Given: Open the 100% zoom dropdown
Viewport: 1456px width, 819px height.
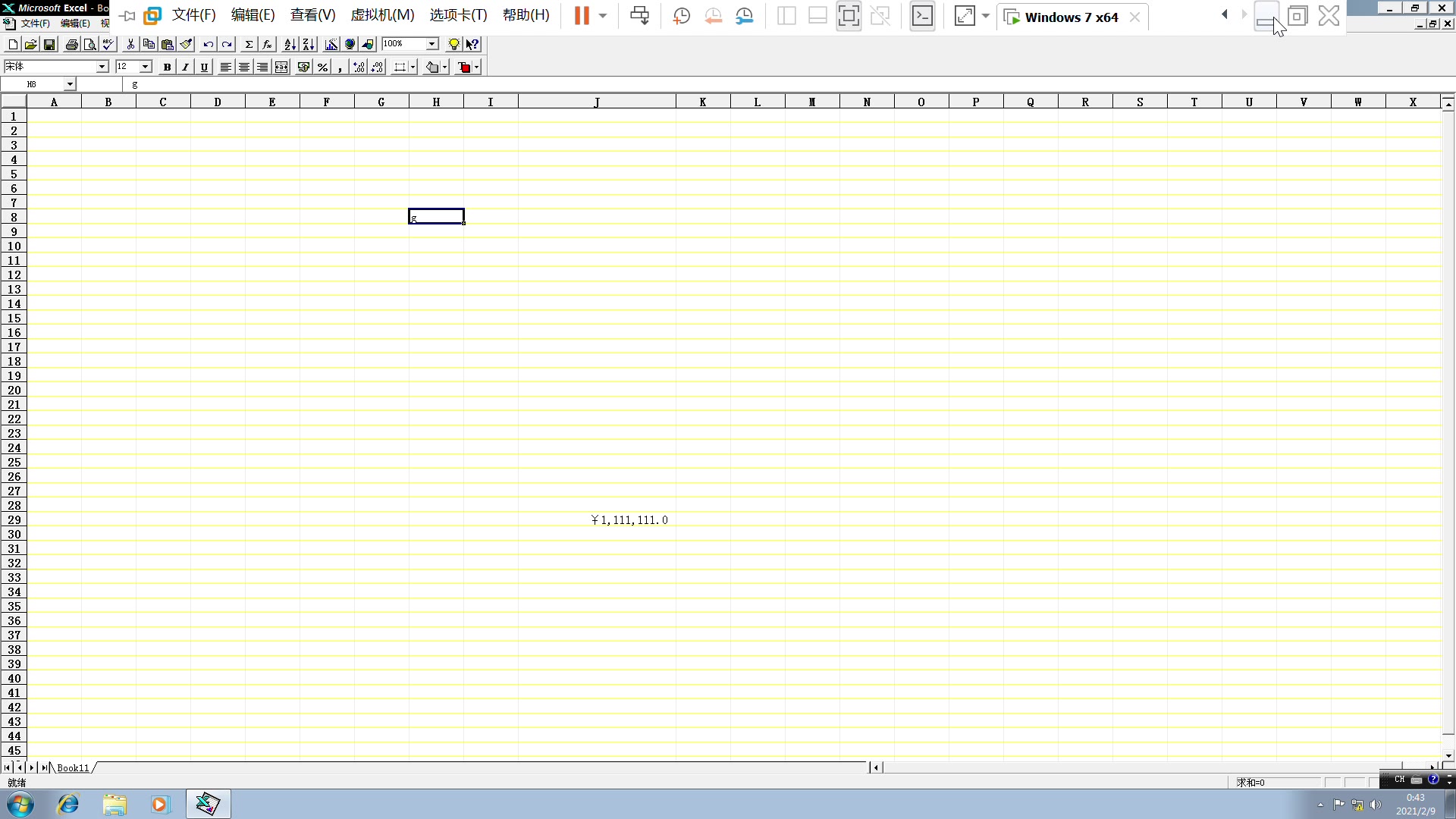Looking at the screenshot, I should coord(432,44).
